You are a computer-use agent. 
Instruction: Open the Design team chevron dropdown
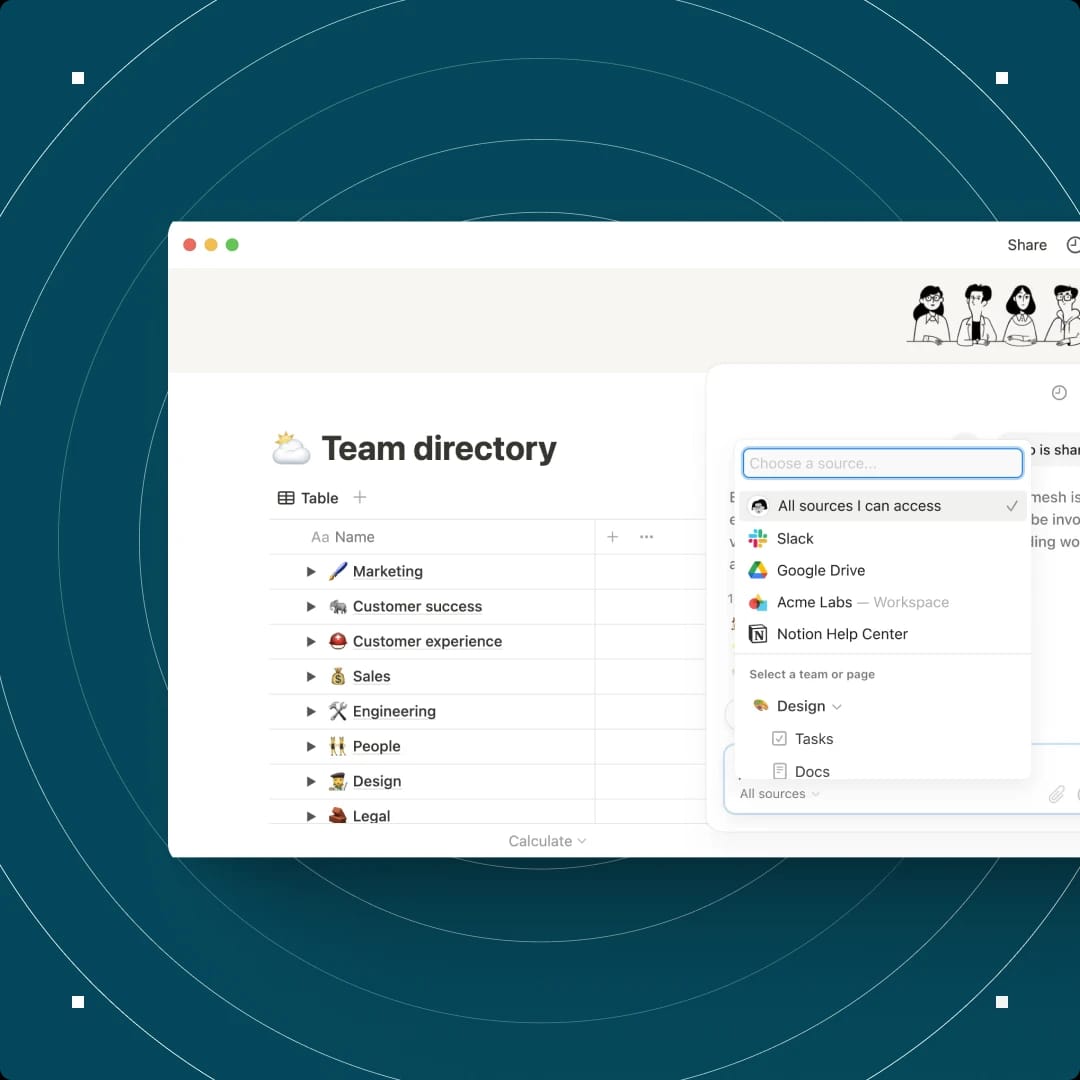click(838, 706)
